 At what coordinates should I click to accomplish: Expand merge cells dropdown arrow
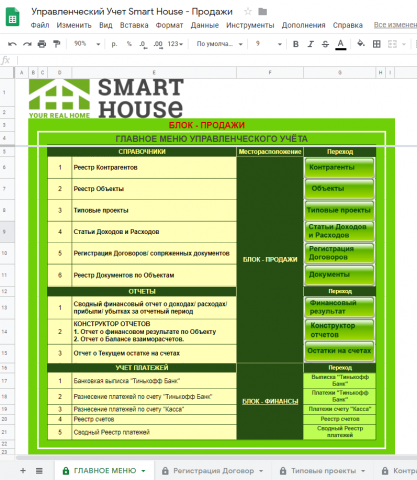click(x=404, y=44)
